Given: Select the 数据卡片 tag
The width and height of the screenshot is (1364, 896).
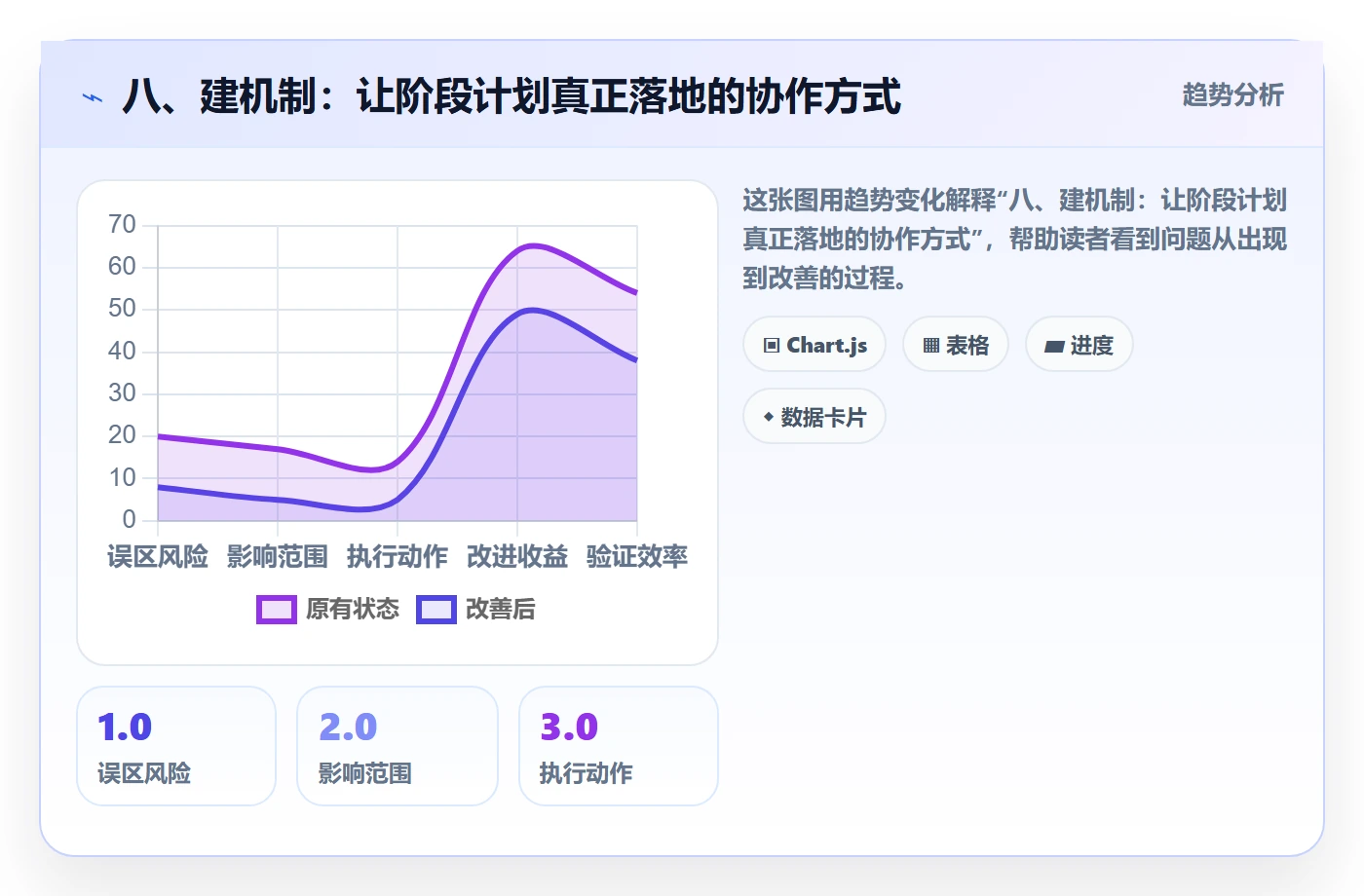Looking at the screenshot, I should coord(815,417).
